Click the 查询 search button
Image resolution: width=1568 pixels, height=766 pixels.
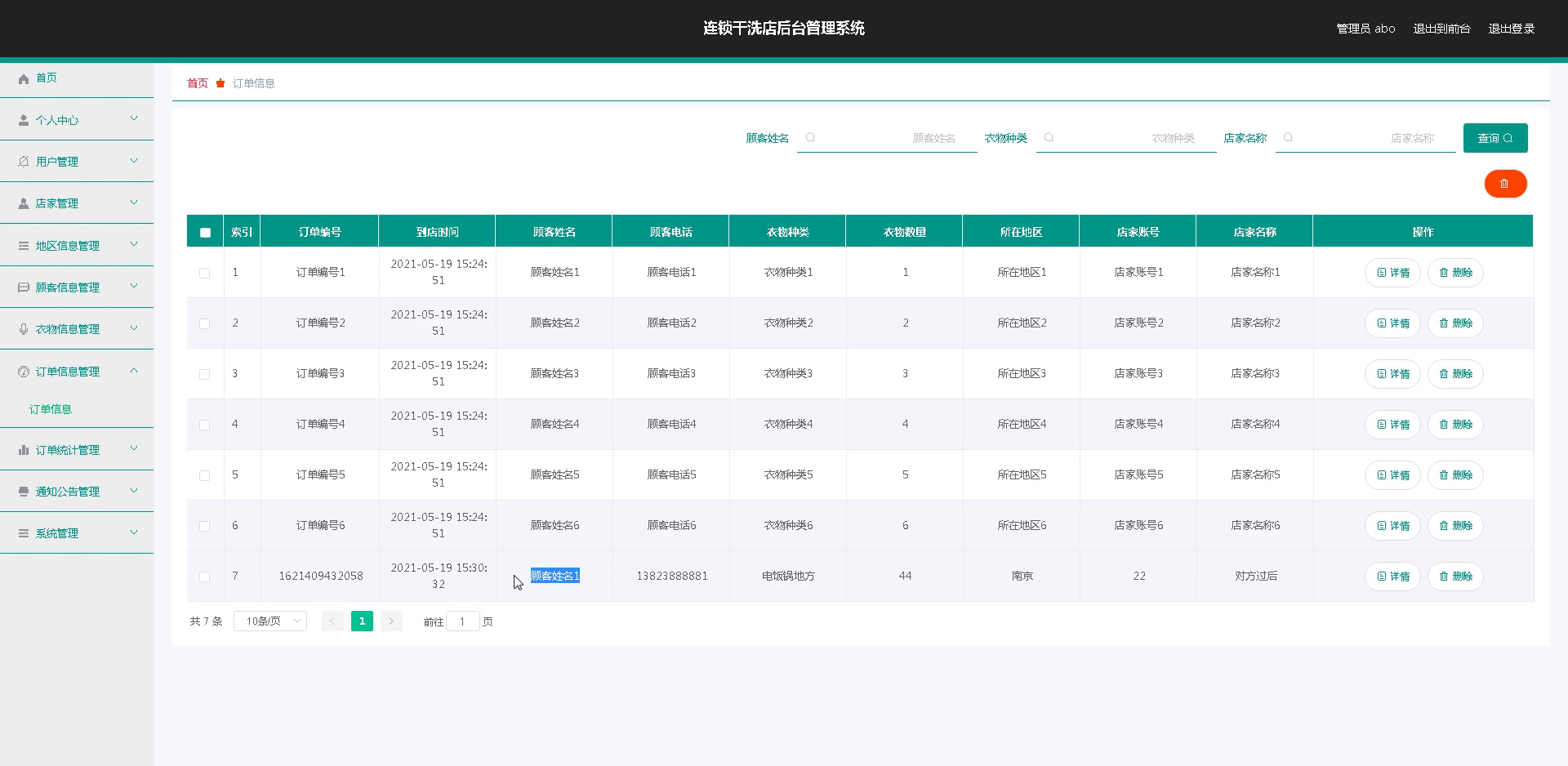click(x=1495, y=138)
